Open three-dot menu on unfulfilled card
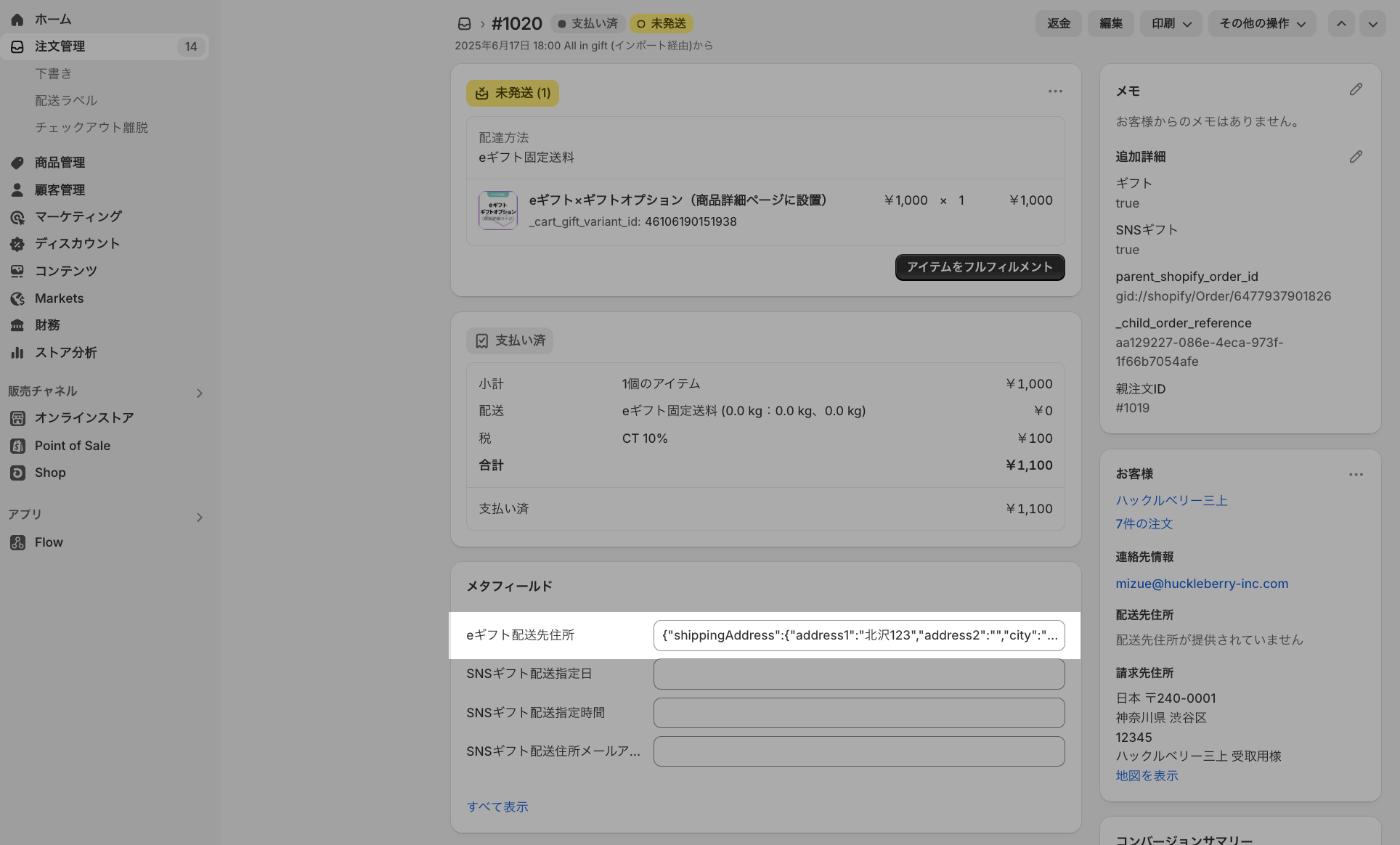Viewport: 1400px width, 845px height. [1055, 91]
